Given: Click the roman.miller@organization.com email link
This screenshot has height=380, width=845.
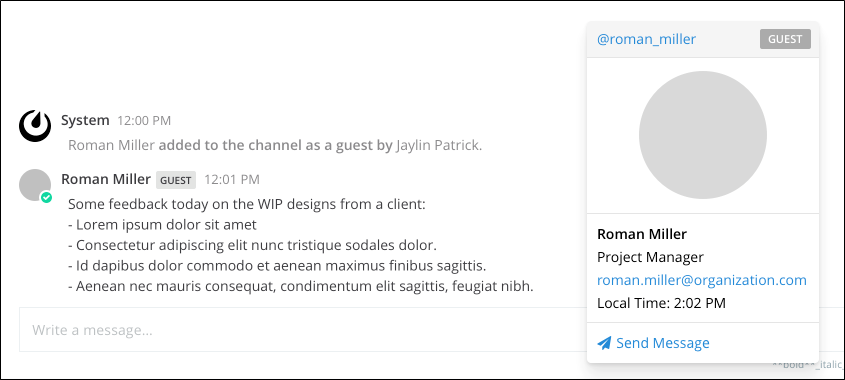Looking at the screenshot, I should 702,280.
